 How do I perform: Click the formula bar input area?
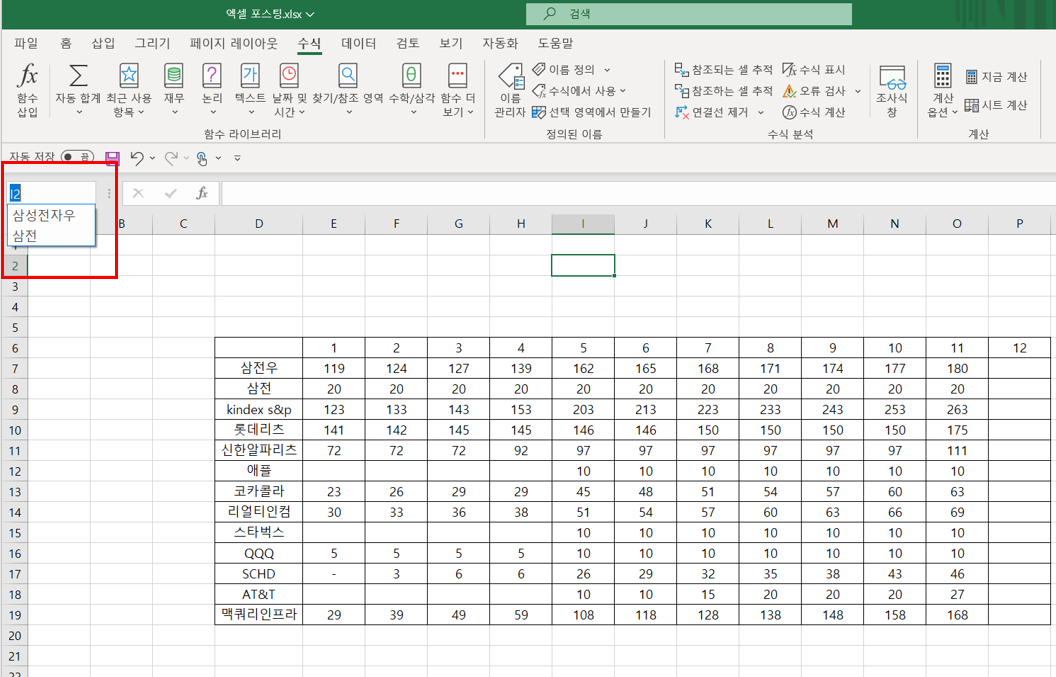(x=636, y=193)
